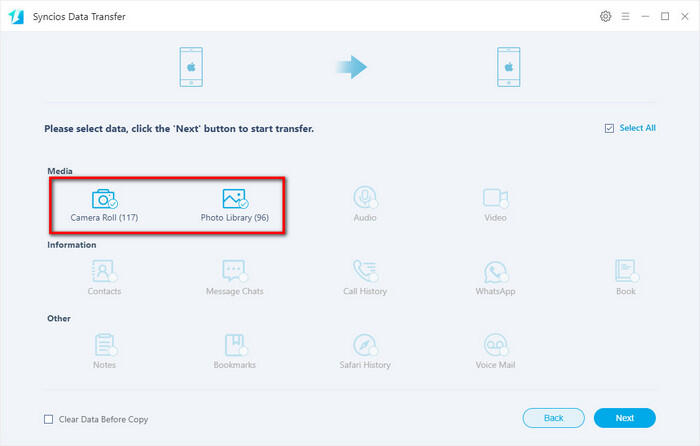Select the Camera Roll icon
Screen dimensions: 700x446
coord(104,198)
